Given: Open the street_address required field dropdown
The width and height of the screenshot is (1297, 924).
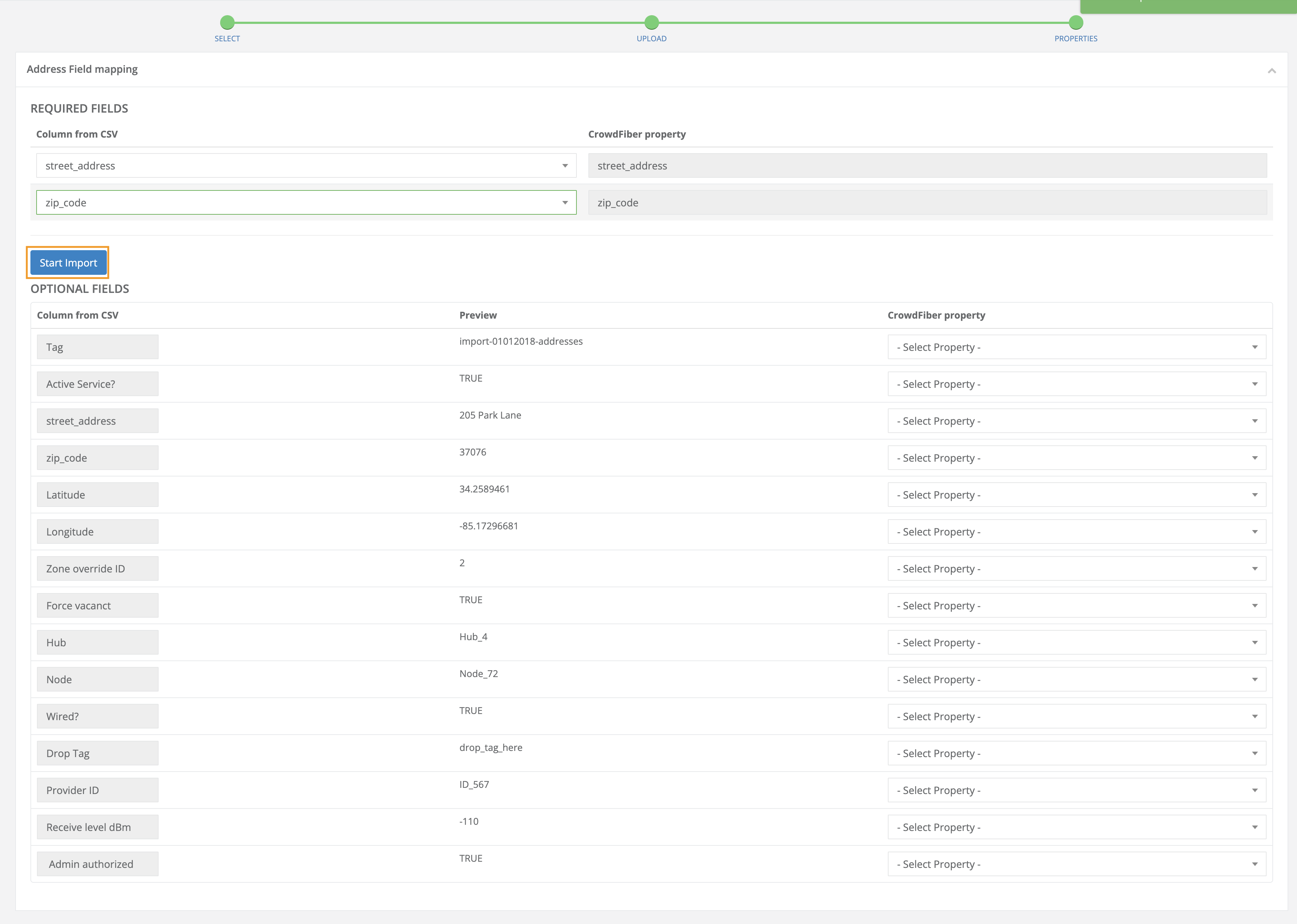Looking at the screenshot, I should 564,165.
